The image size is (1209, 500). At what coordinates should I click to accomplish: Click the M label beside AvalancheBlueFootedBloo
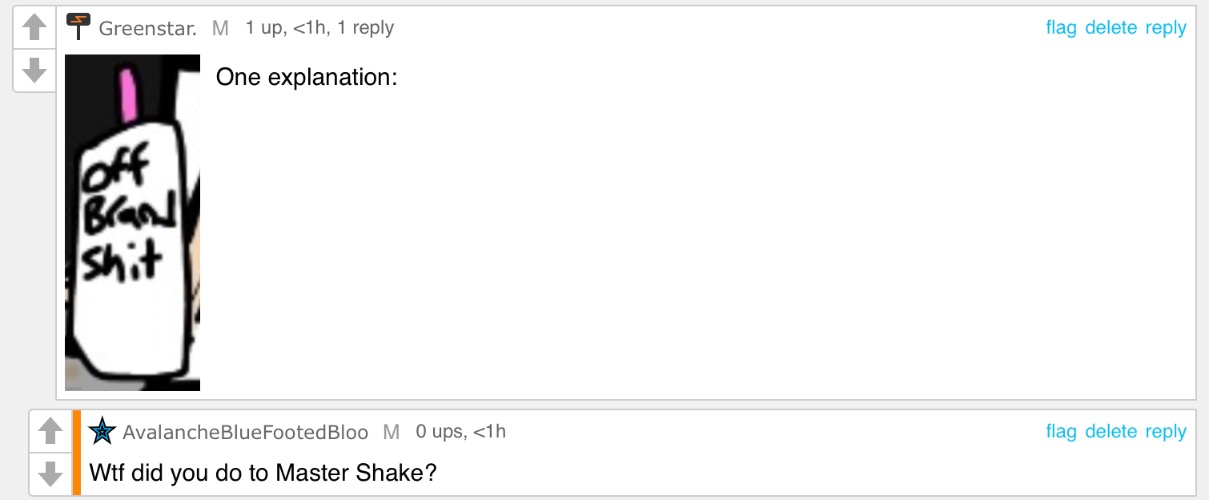pyautogui.click(x=391, y=432)
